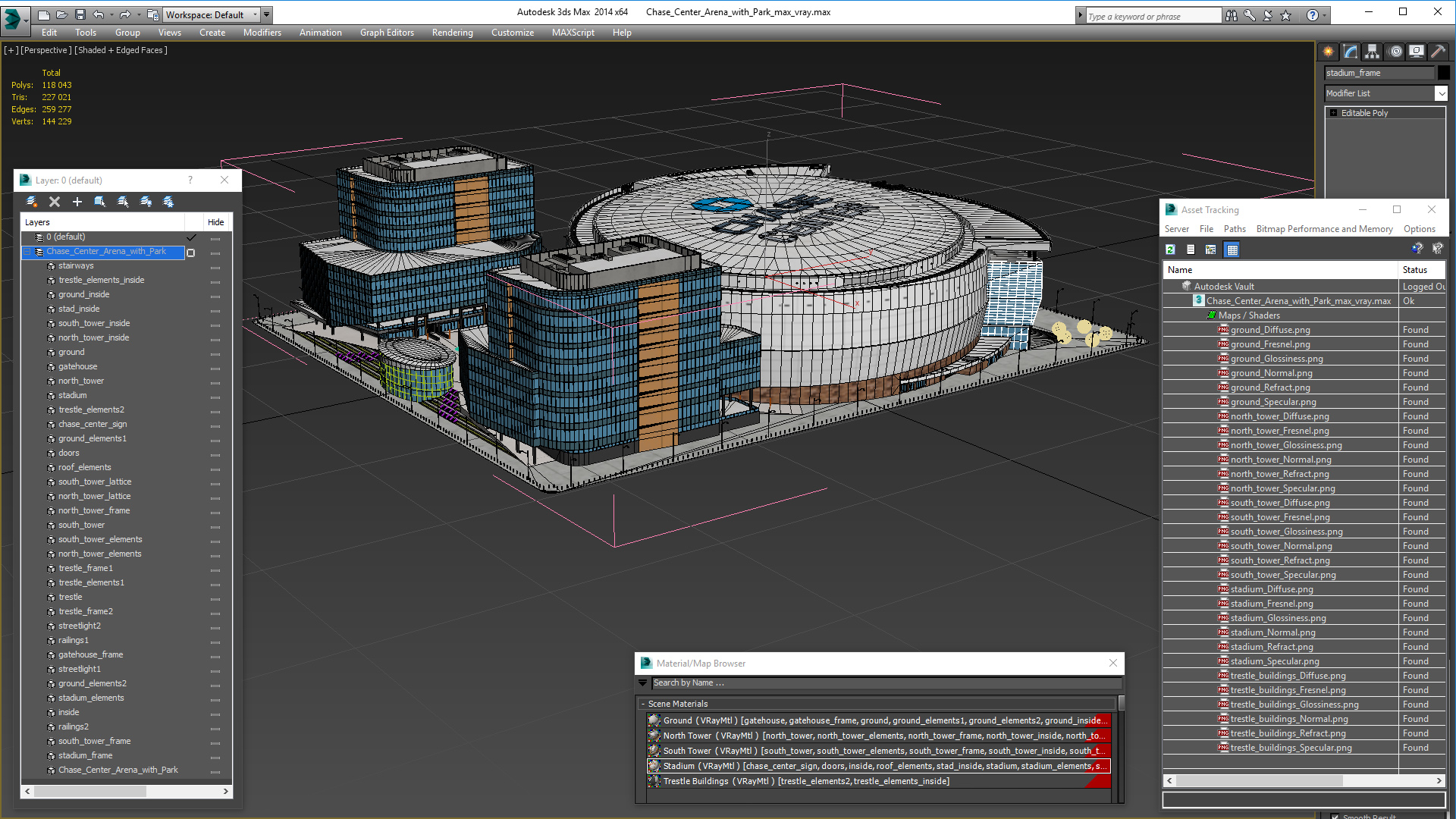Image resolution: width=1456 pixels, height=819 pixels.
Task: Click the binoculars search icon
Action: coord(1232,15)
